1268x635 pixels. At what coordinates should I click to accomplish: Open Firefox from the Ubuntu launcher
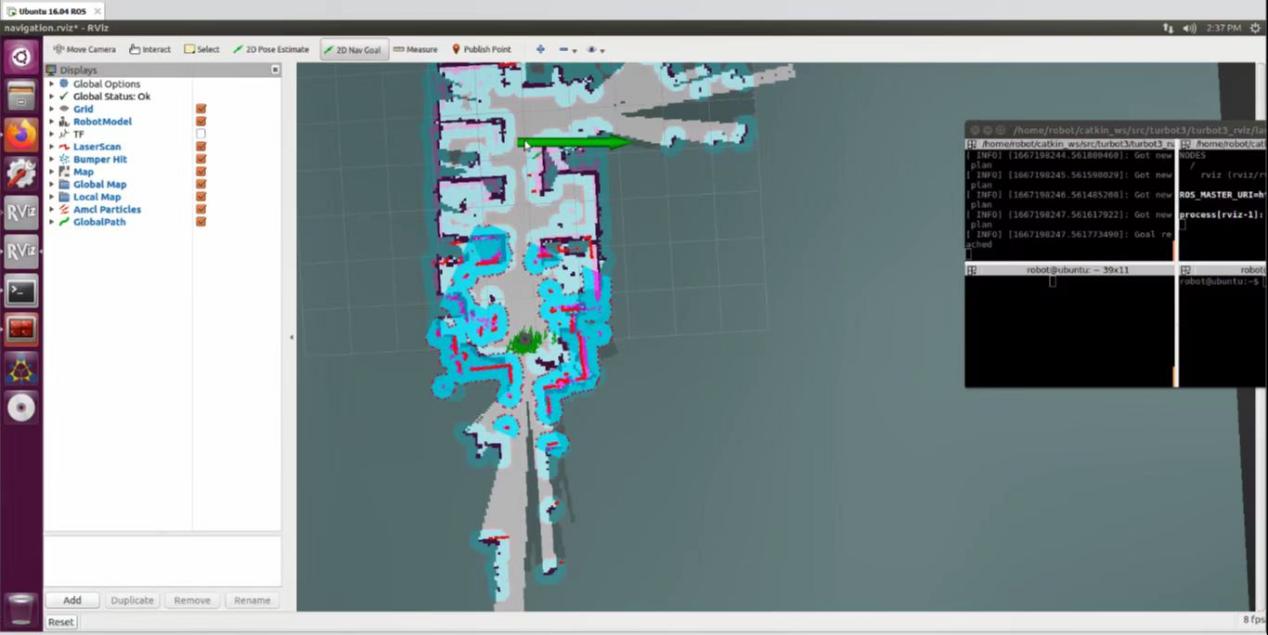click(x=21, y=132)
